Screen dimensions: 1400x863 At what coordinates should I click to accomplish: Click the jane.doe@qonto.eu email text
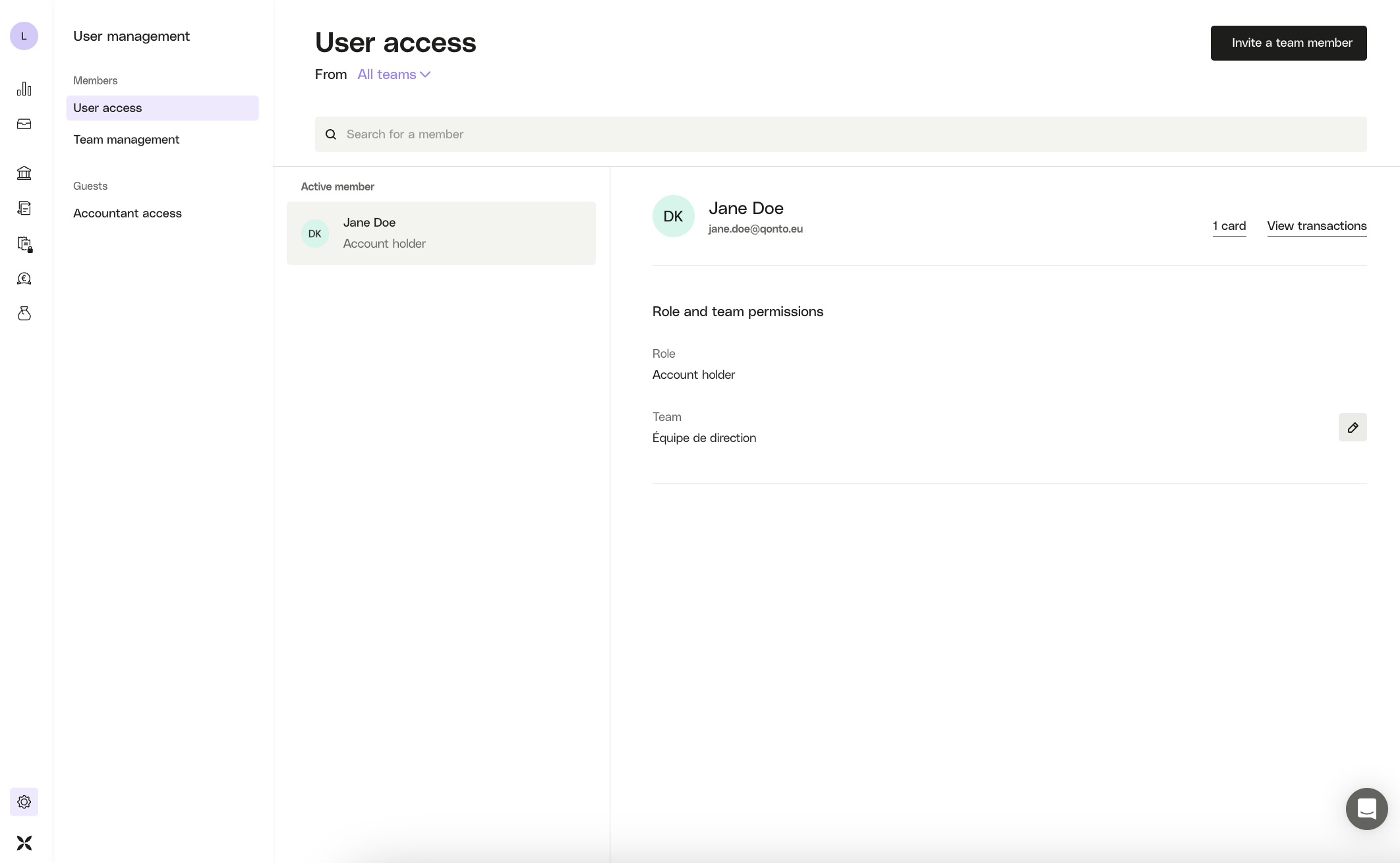755,229
